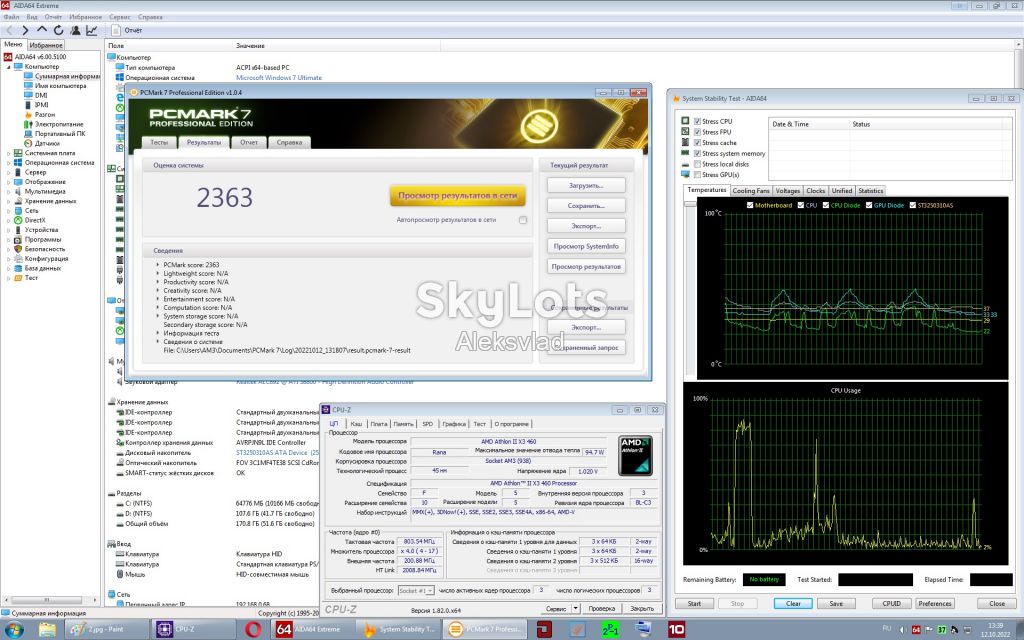
Task: Switch to Тесты tab in PCMark 7
Action: (x=159, y=142)
